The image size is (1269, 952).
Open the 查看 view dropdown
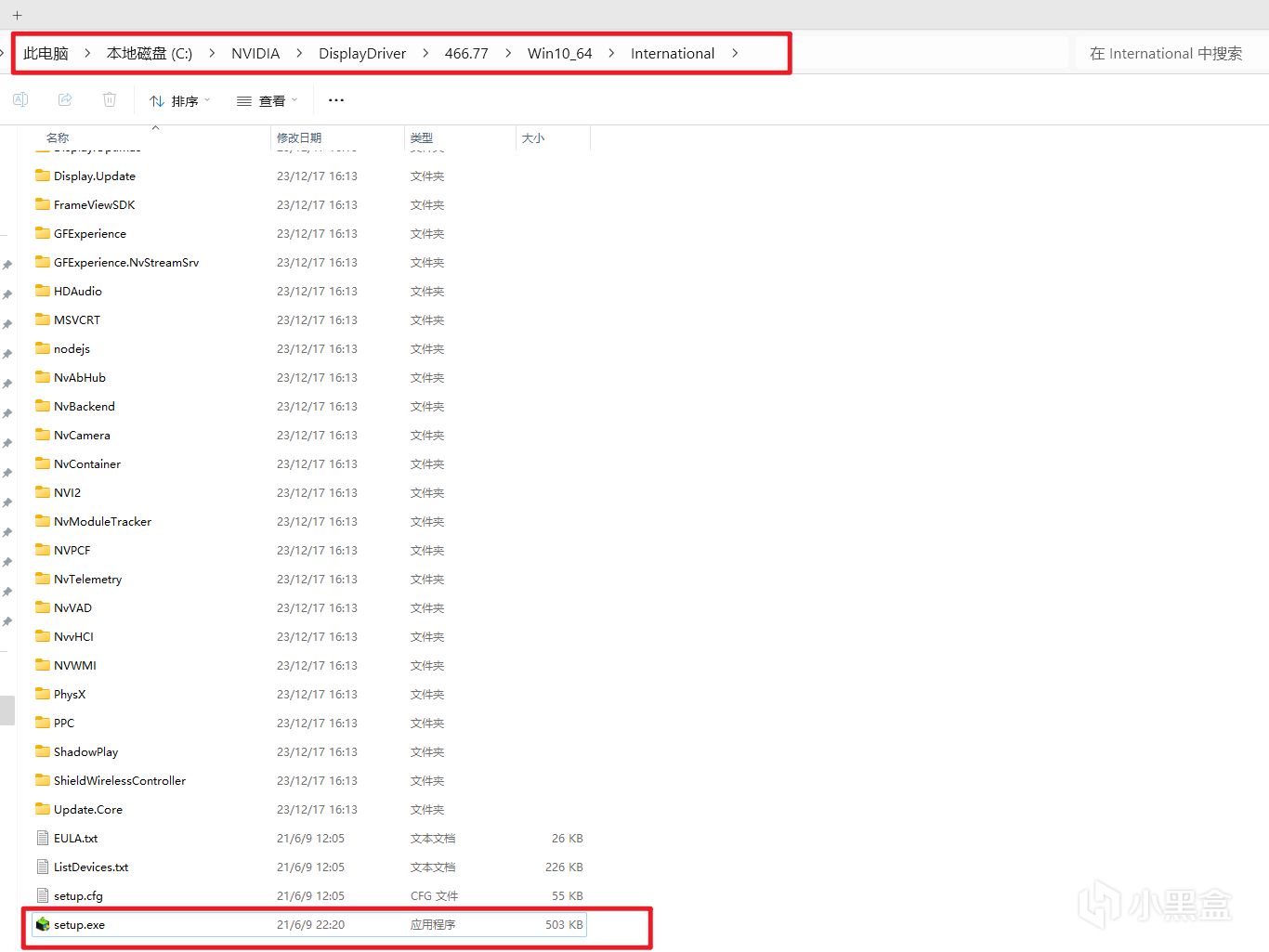tap(267, 100)
